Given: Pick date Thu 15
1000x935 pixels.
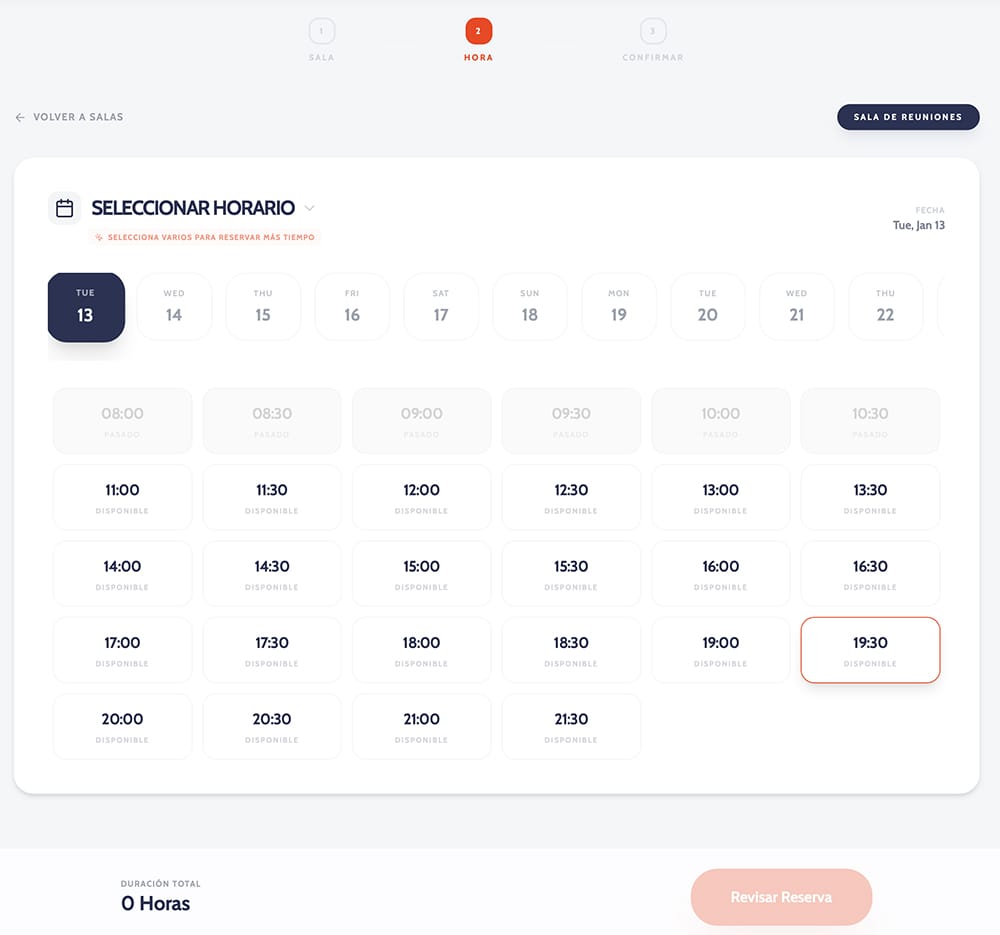Looking at the screenshot, I should tap(263, 307).
